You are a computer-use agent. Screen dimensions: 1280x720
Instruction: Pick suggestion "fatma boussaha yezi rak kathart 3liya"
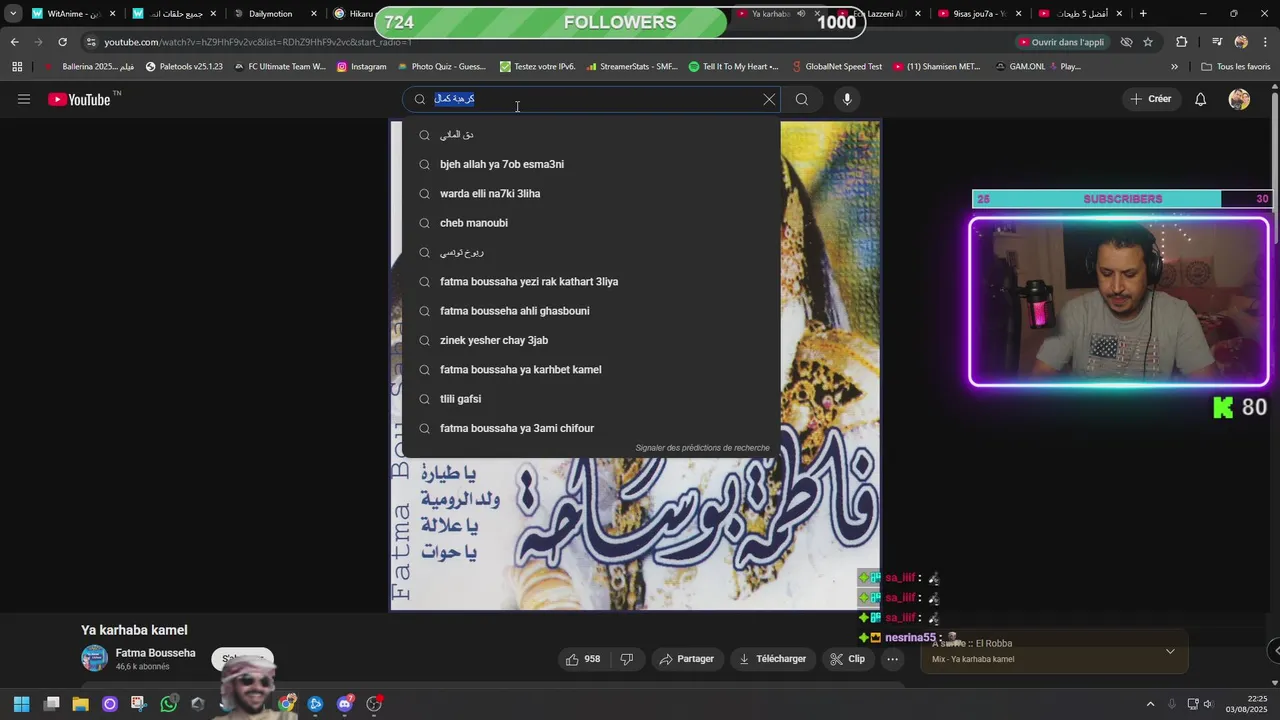pyautogui.click(x=590, y=282)
